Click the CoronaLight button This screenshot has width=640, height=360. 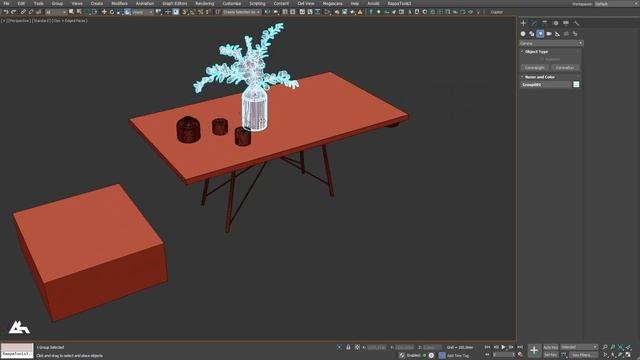point(535,68)
